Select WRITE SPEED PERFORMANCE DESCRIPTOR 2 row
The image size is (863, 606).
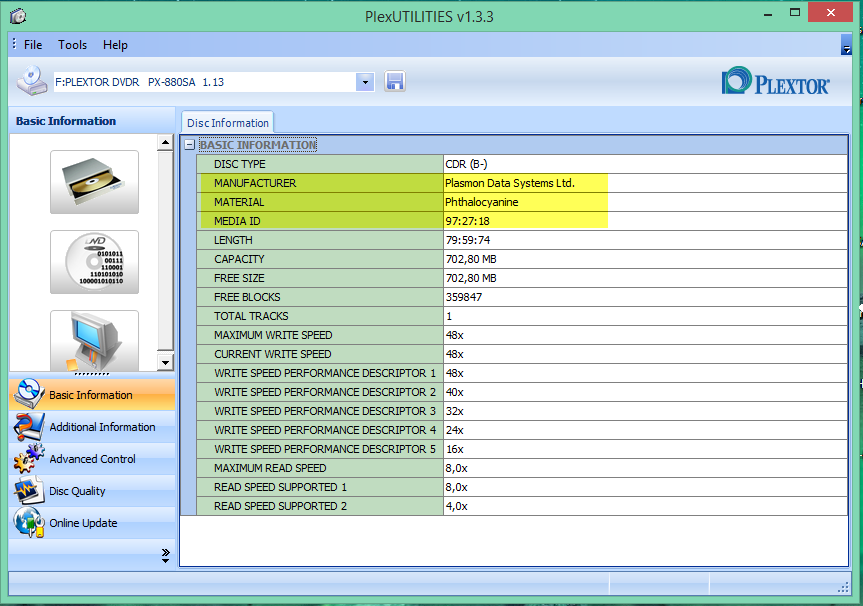pyautogui.click(x=522, y=392)
